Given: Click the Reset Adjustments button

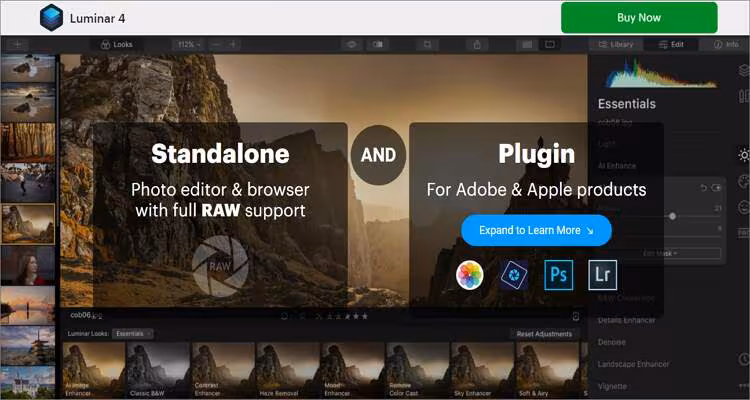Looking at the screenshot, I should [x=544, y=334].
